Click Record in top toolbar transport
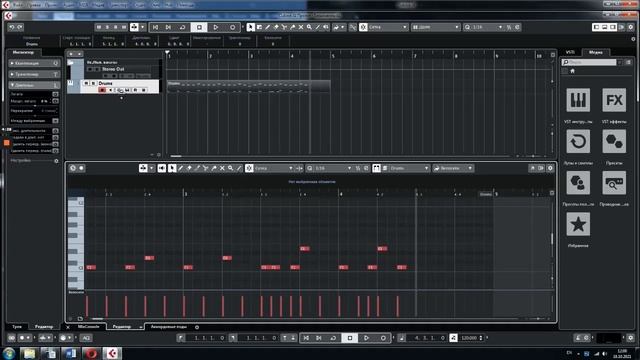The width and height of the screenshot is (640, 360). point(232,27)
